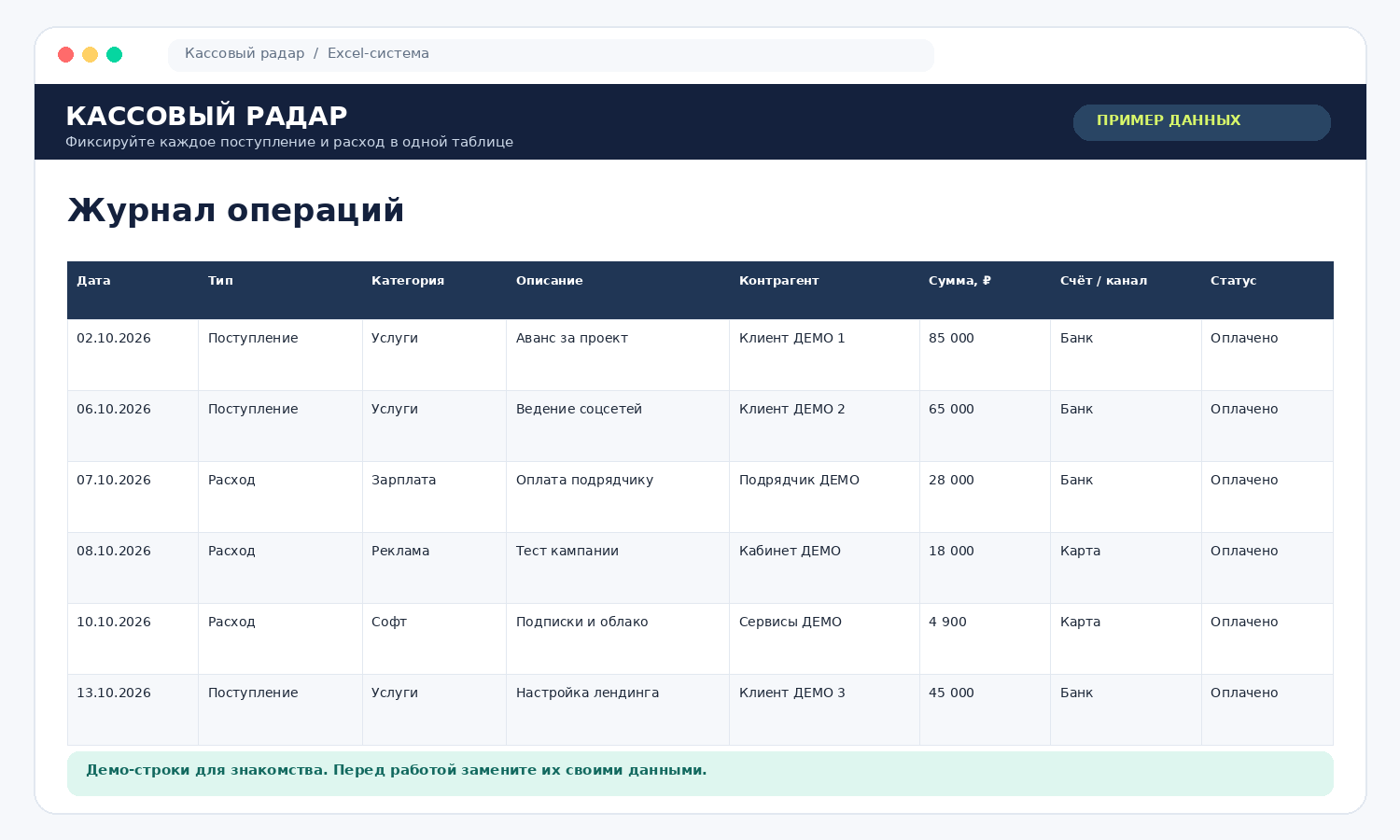Pick the amount cell 4 900
The width and height of the screenshot is (1400, 840).
(985, 638)
